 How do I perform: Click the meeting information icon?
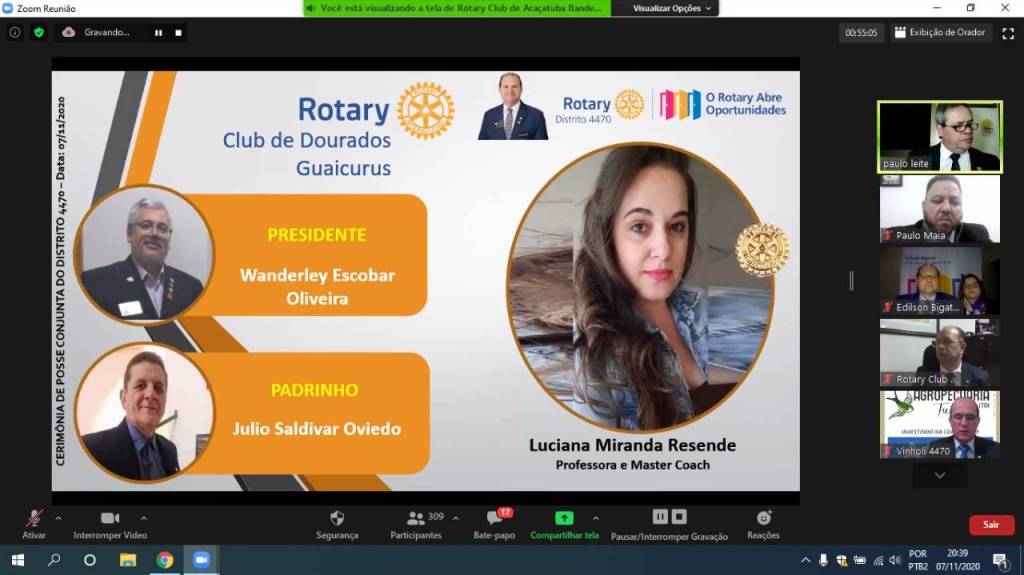(15, 32)
